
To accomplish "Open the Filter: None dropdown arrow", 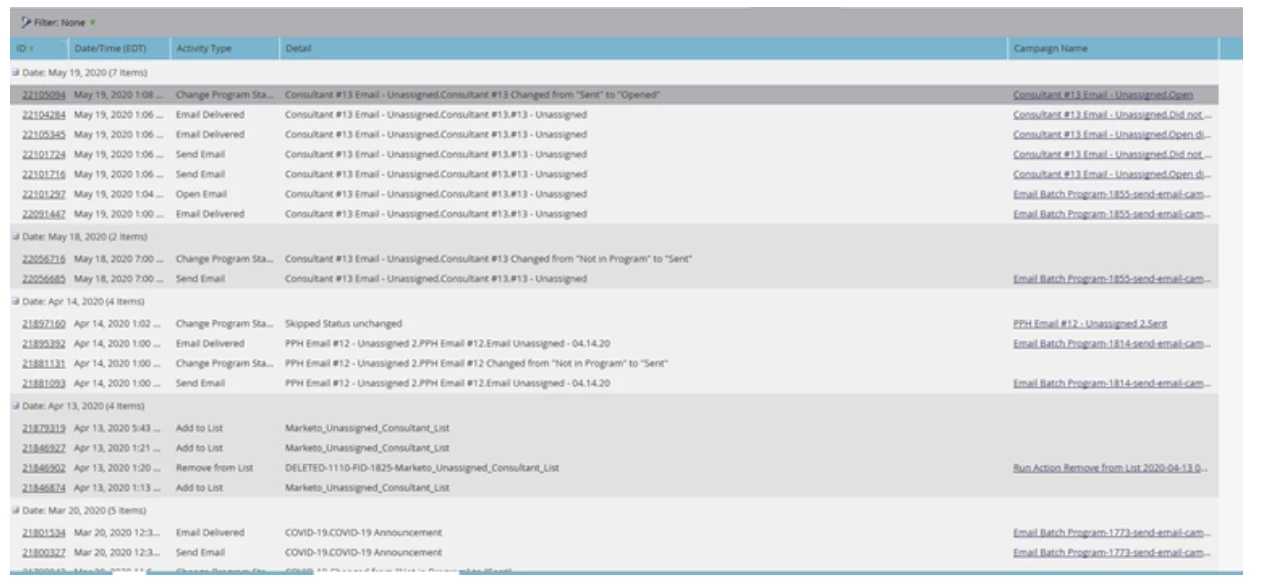I will tap(93, 22).
